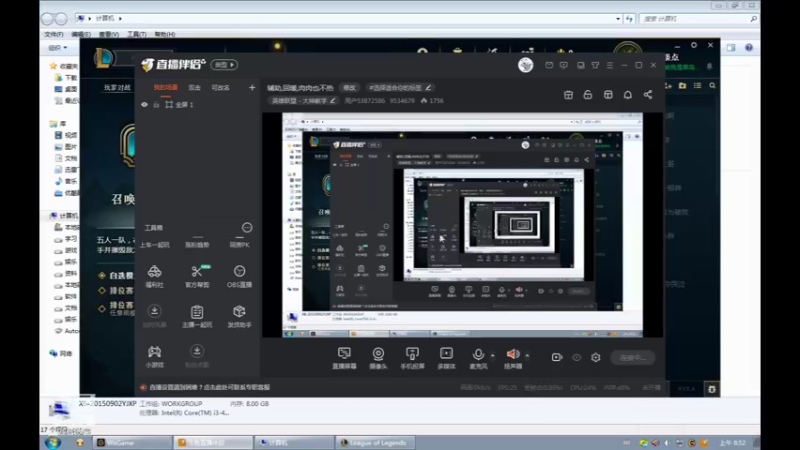
Task: Open the 工具(T) menu in Explorer
Action: coord(136,34)
